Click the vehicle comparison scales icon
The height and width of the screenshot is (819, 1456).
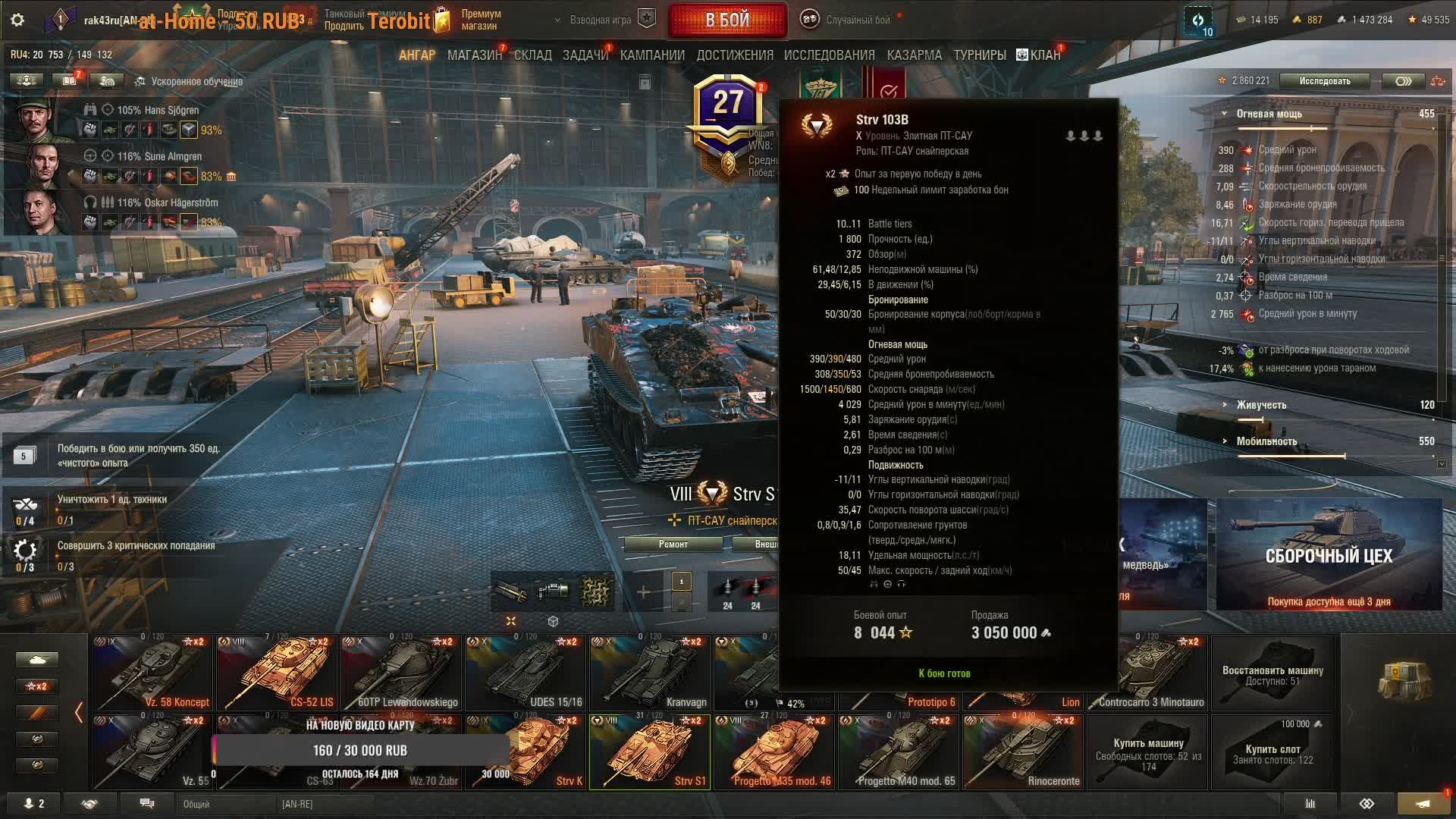[1437, 81]
